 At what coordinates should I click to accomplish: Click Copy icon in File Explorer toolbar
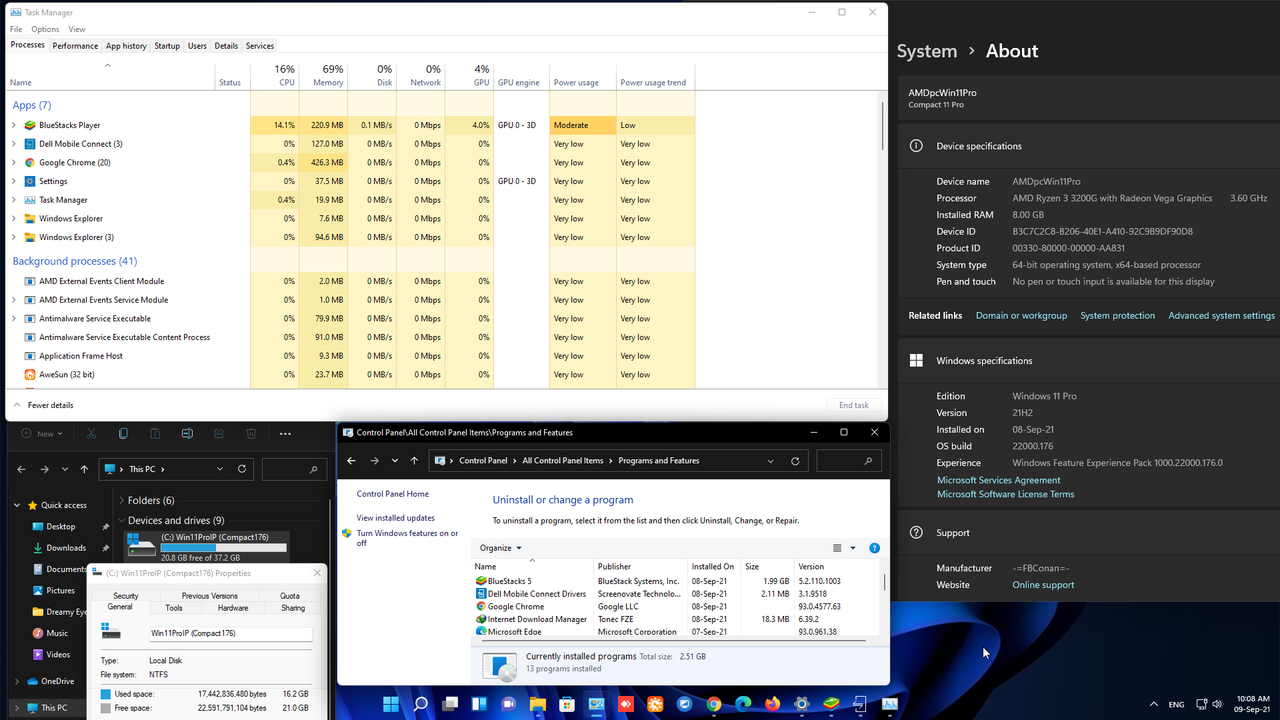click(123, 434)
